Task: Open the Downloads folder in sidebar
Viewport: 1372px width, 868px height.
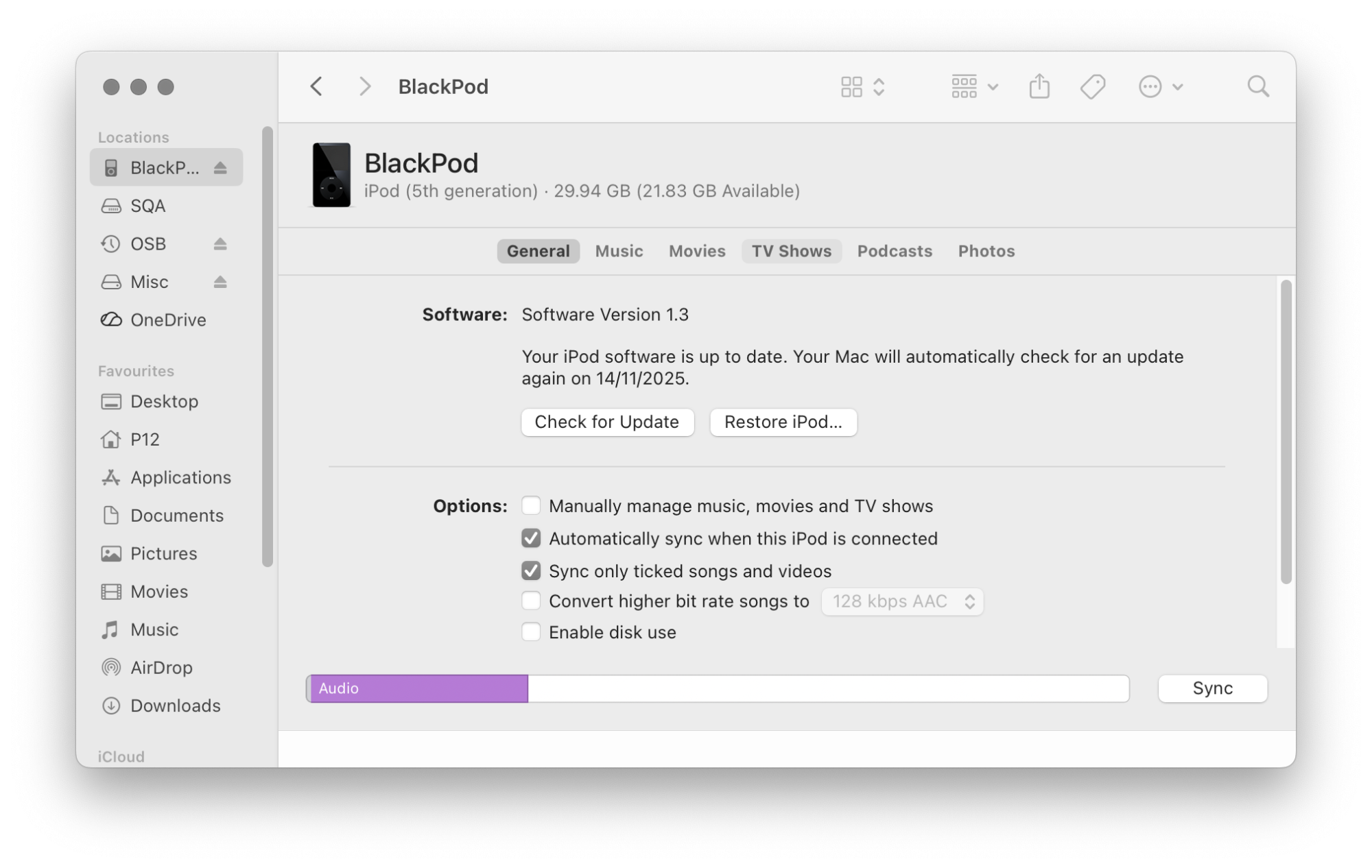Action: click(x=175, y=706)
